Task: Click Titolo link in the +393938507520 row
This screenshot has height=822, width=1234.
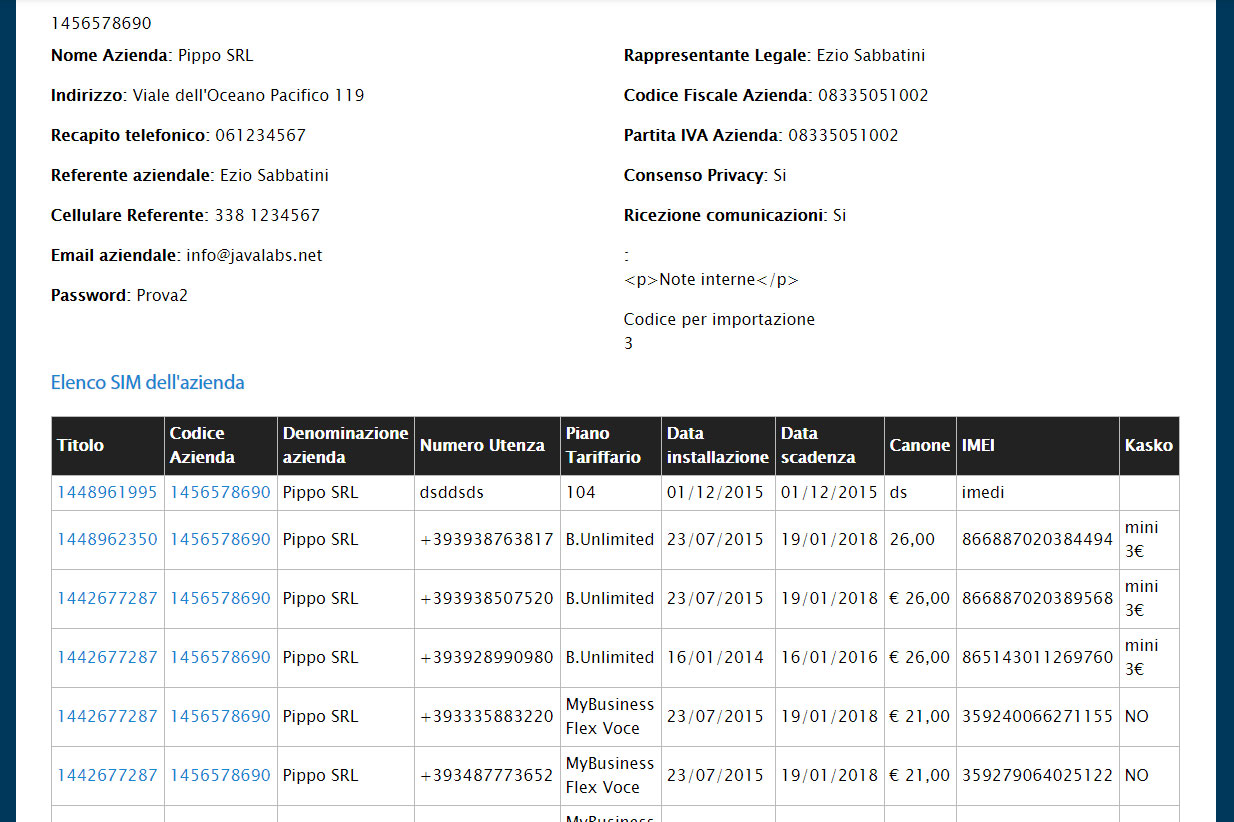Action: click(x=107, y=599)
